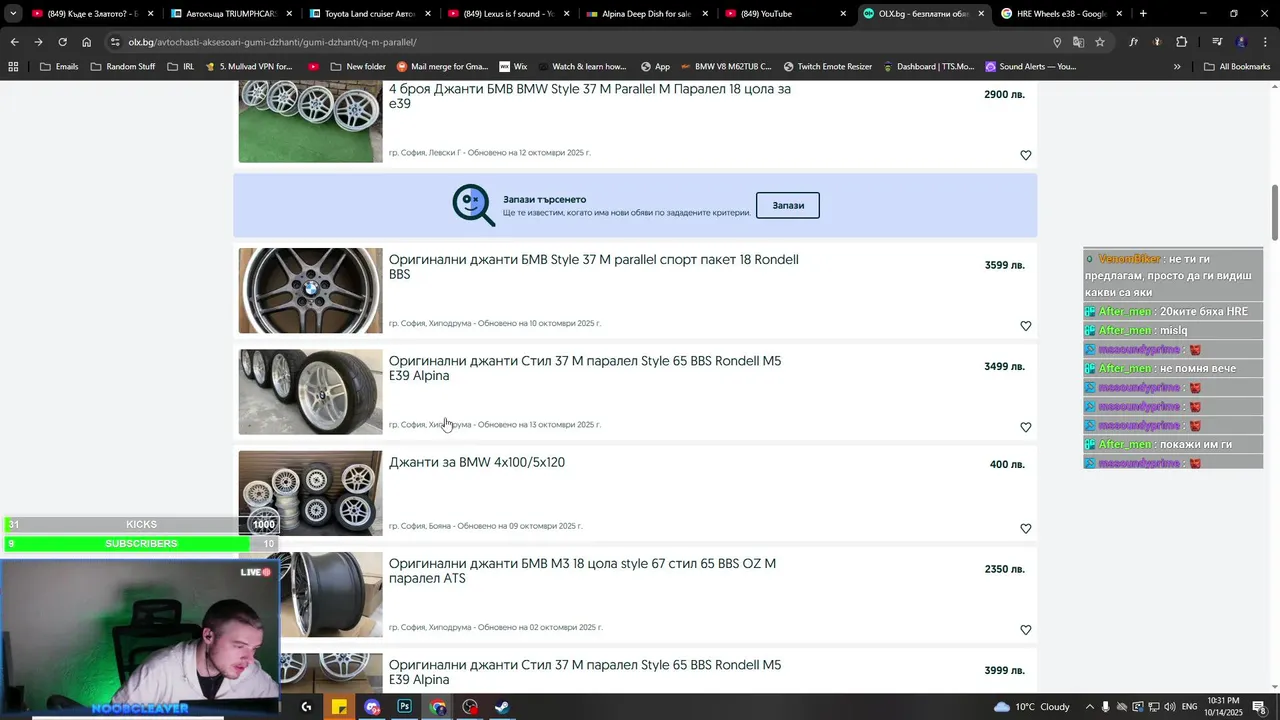Open the Джанти за BMW 4x100/5x120 listing title
Image resolution: width=1280 pixels, height=720 pixels.
pos(477,462)
